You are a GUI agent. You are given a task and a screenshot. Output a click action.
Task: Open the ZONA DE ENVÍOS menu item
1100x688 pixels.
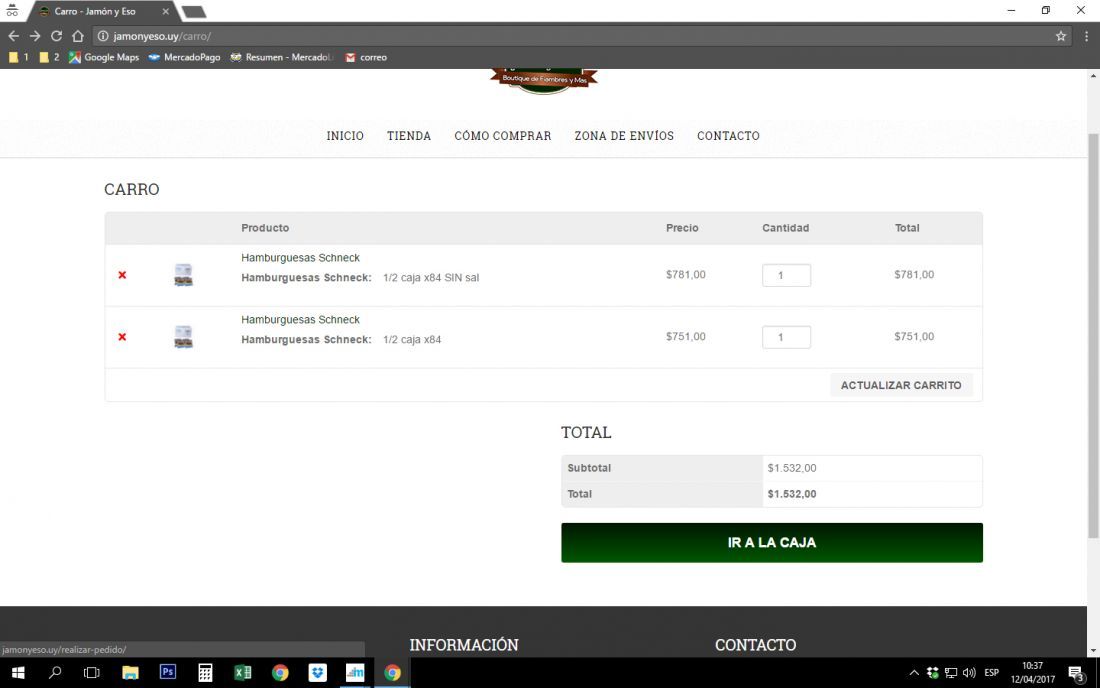click(x=624, y=136)
